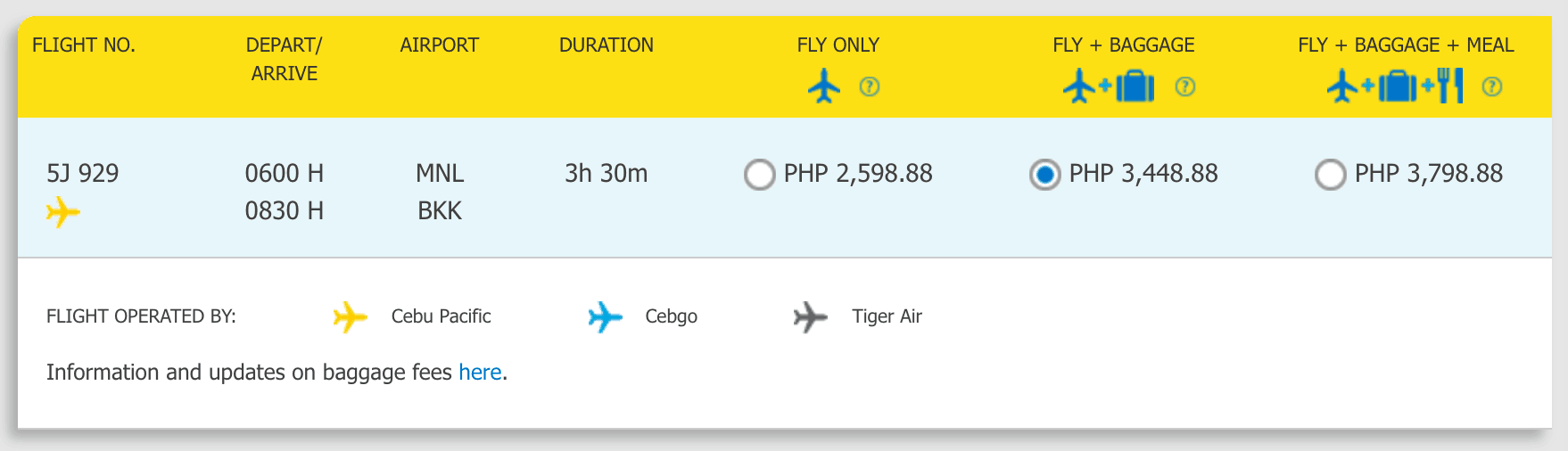Screen dimensions: 1568x451
Task: Click the FLY ONLY column header
Action: (838, 45)
